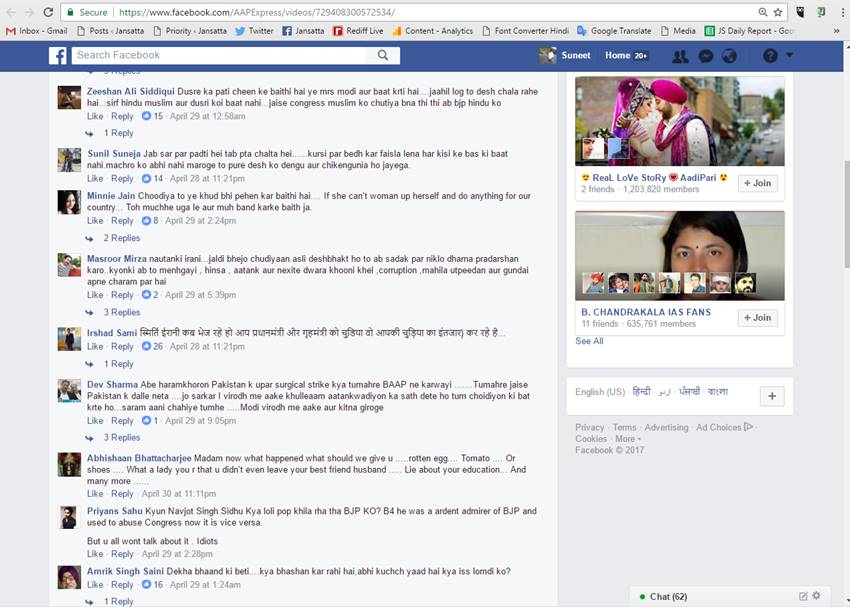This screenshot has width=850, height=607.
Task: Open the Twitter bookmark in bookmarks bar
Action: click(x=254, y=31)
